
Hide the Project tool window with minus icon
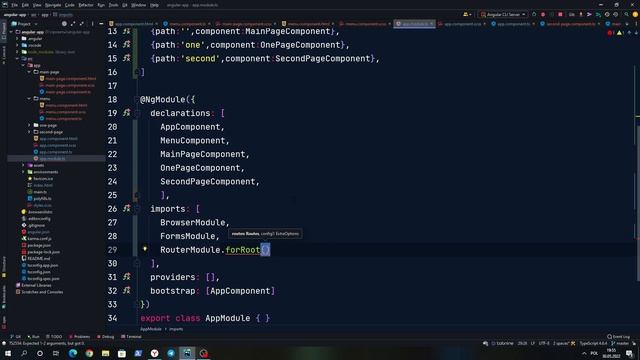[x=101, y=24]
